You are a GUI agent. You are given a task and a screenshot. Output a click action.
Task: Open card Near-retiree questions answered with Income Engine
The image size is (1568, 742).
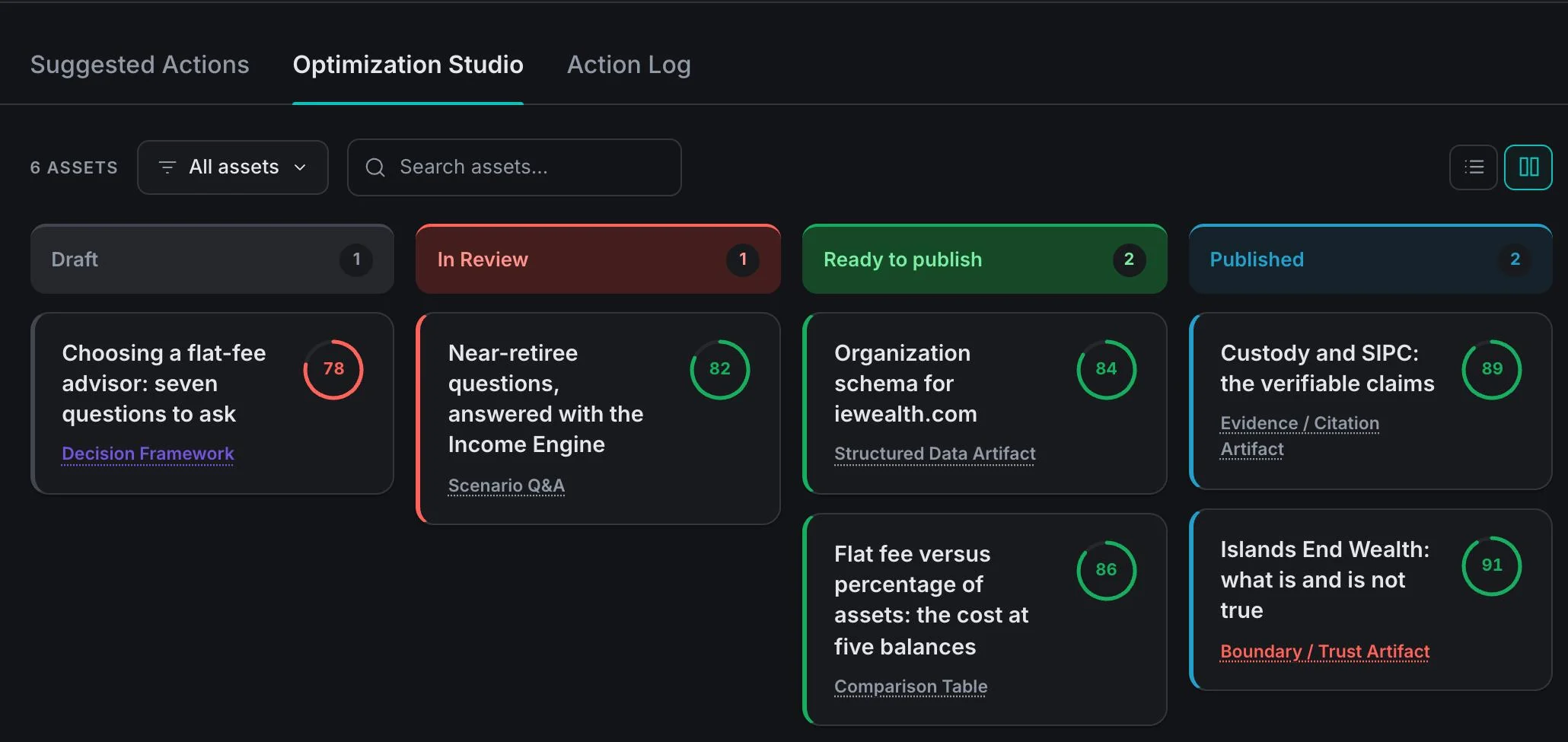(598, 419)
